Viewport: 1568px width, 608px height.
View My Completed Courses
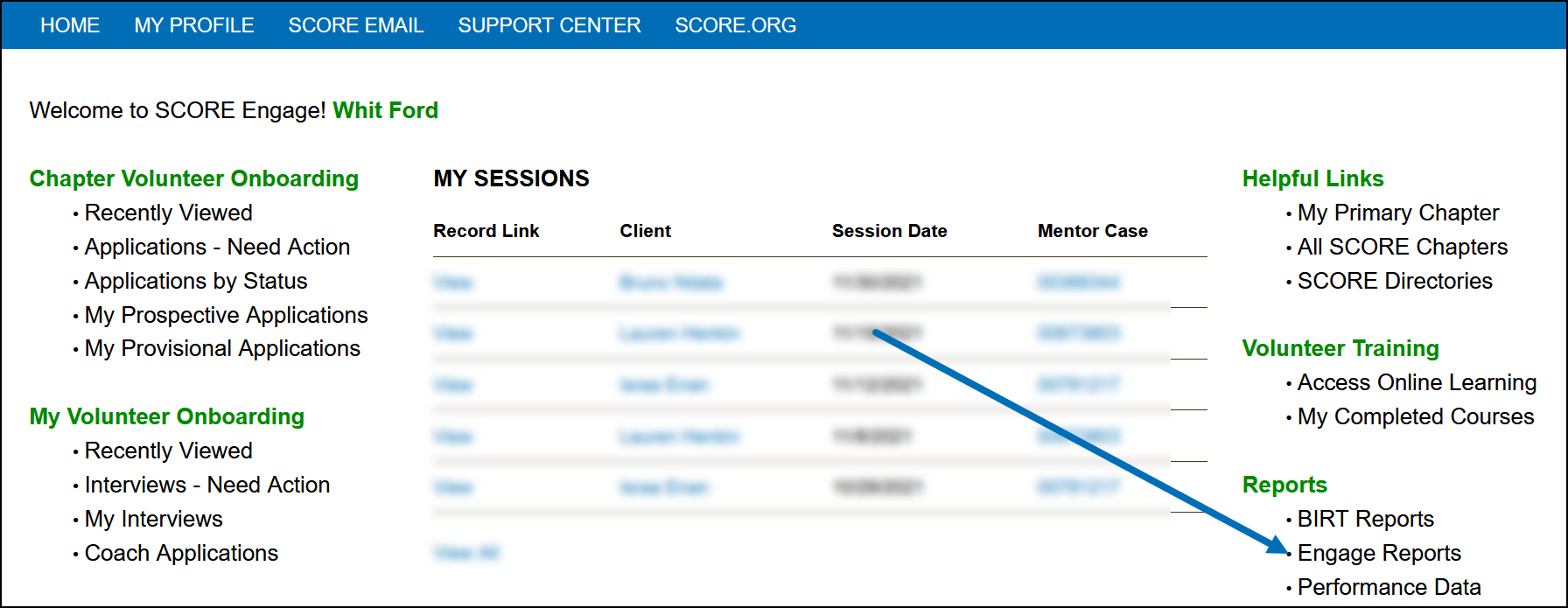pyautogui.click(x=1415, y=416)
